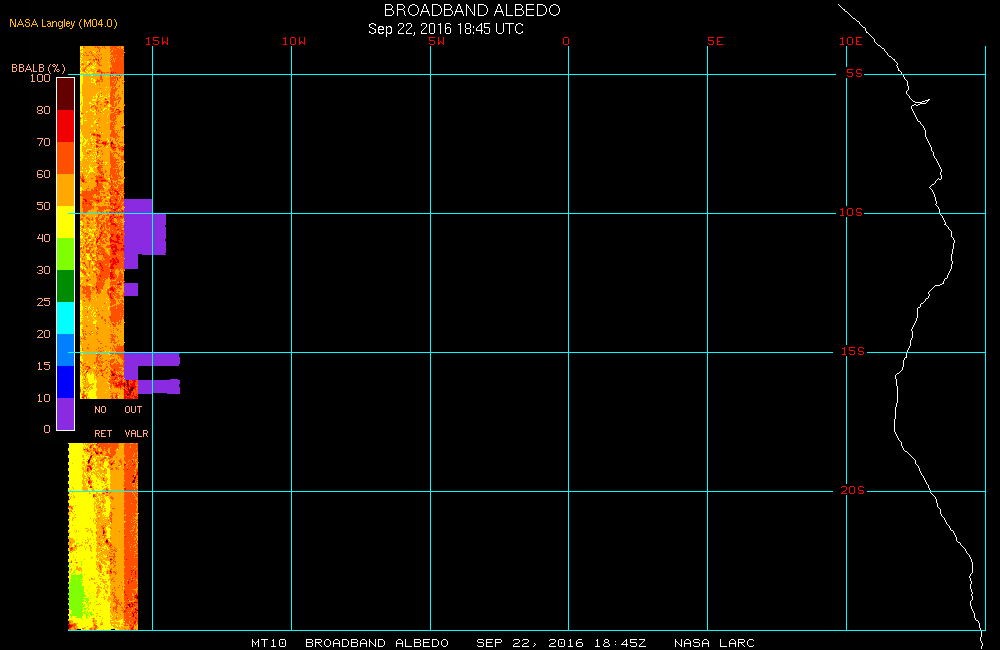Pick the red 70-80 legend swatch

pyautogui.click(x=66, y=126)
